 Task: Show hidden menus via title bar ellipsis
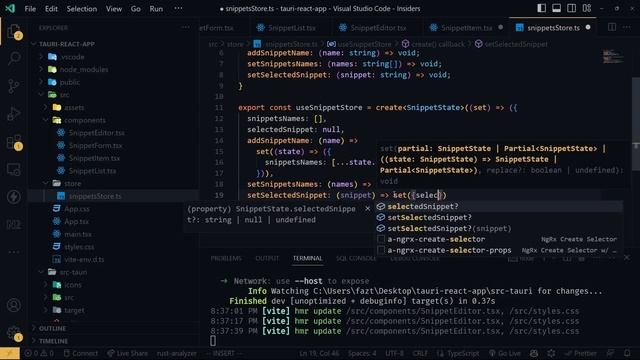click(178, 9)
